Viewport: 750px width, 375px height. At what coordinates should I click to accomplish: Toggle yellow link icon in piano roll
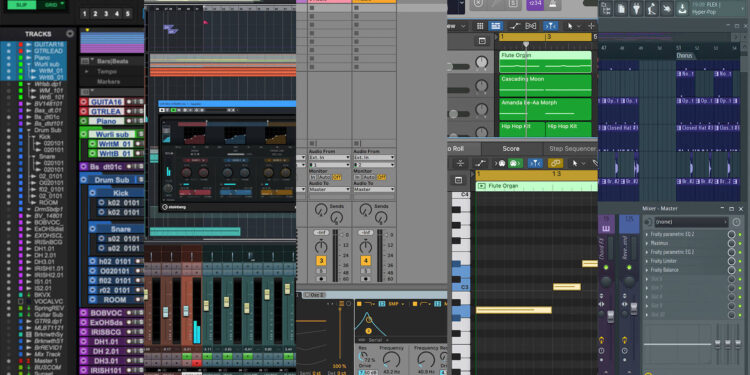coord(555,163)
